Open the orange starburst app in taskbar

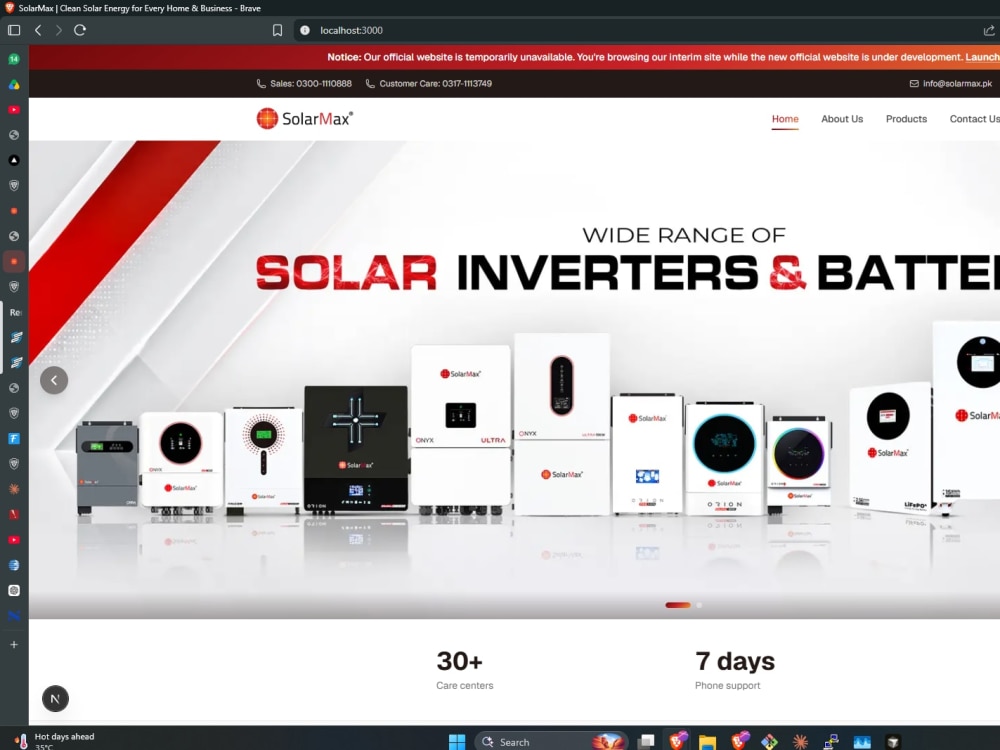point(800,742)
